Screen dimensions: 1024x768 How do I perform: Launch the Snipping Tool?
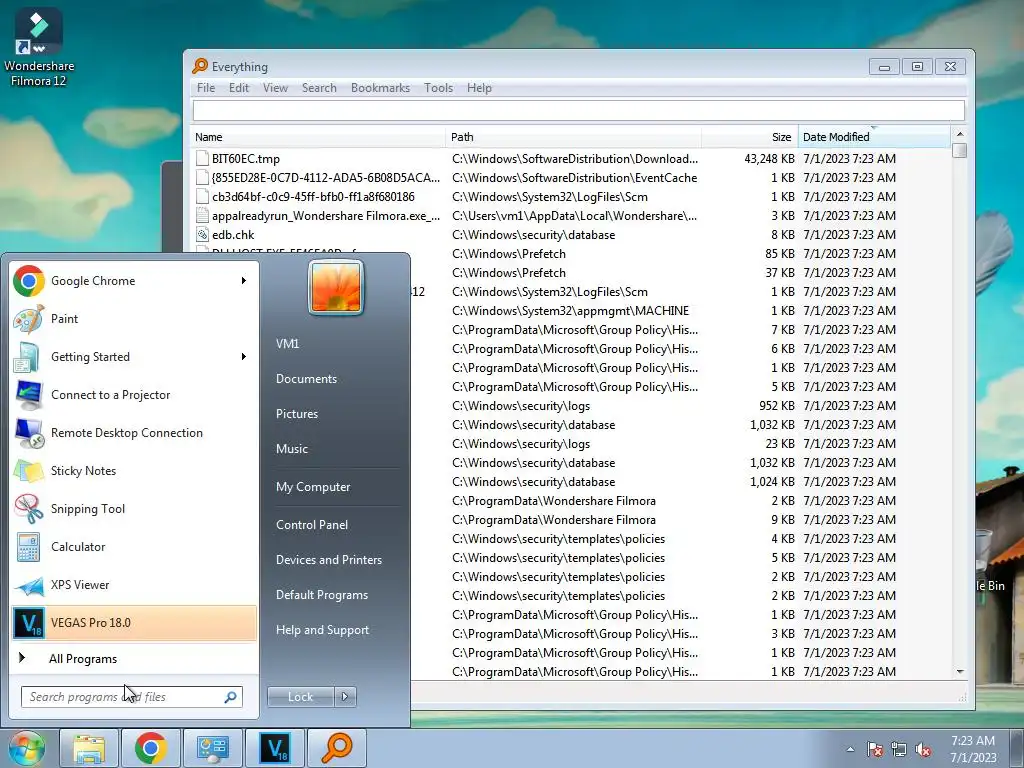coord(134,508)
